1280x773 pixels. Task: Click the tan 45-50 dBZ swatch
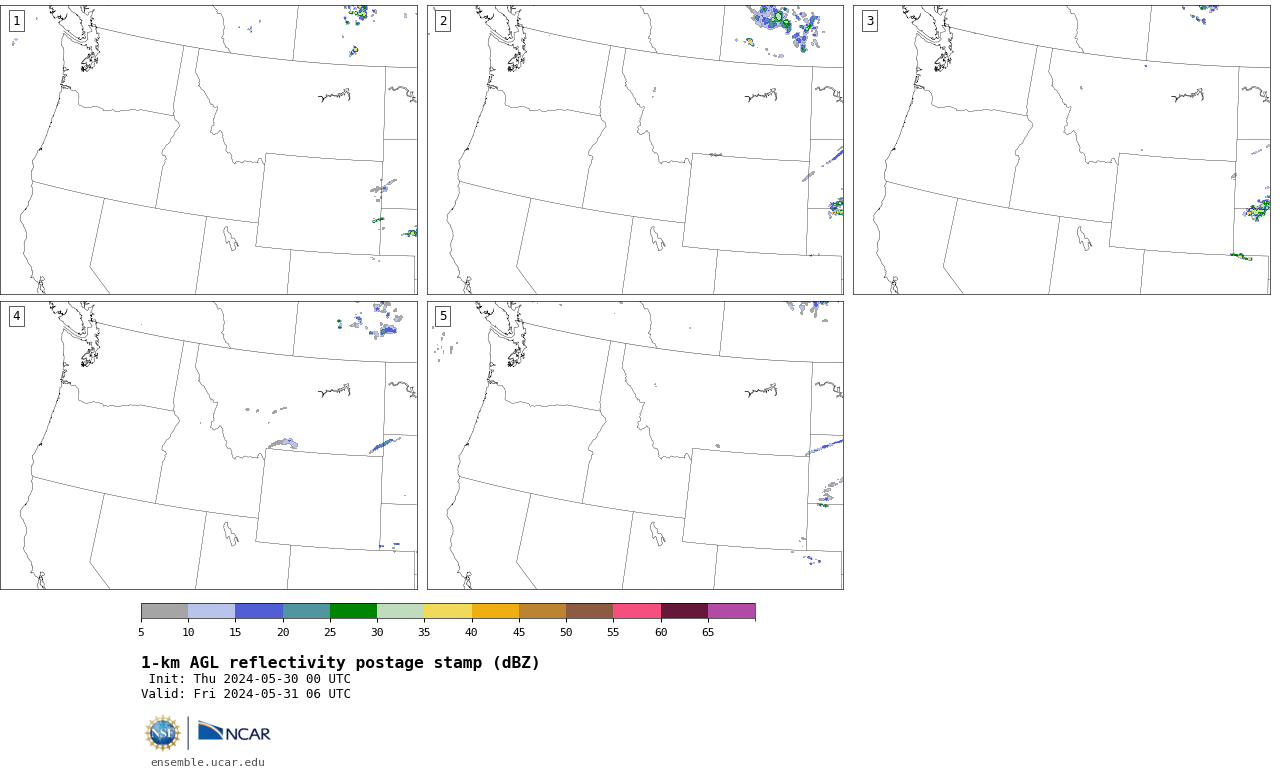(x=542, y=611)
